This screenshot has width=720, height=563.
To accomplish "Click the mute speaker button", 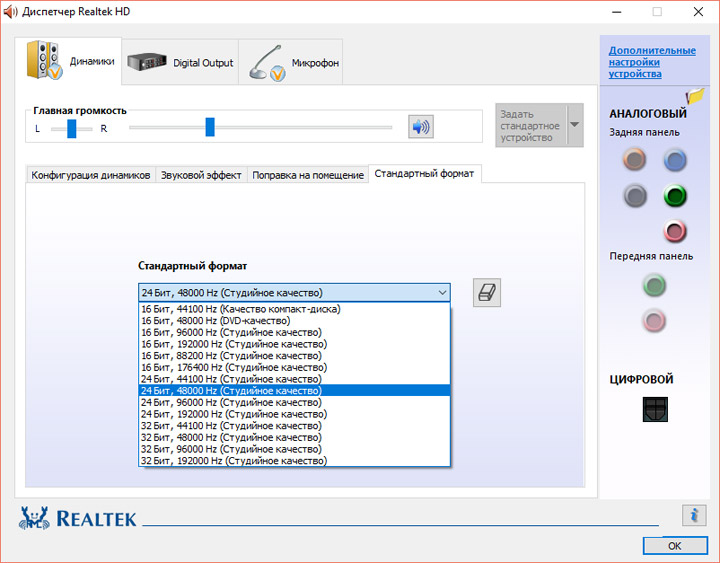I will point(421,127).
